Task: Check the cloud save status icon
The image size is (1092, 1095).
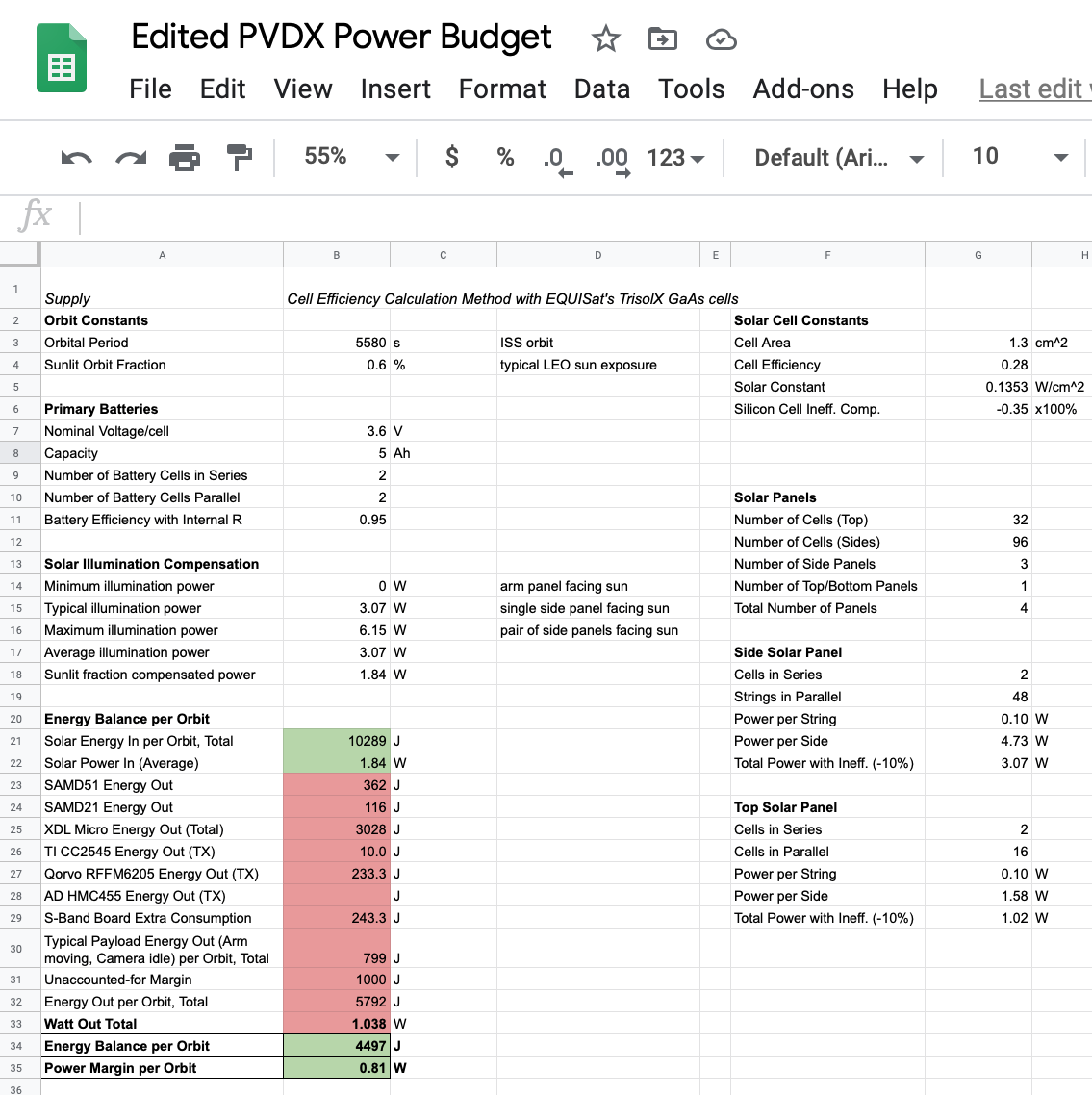Action: [x=721, y=39]
